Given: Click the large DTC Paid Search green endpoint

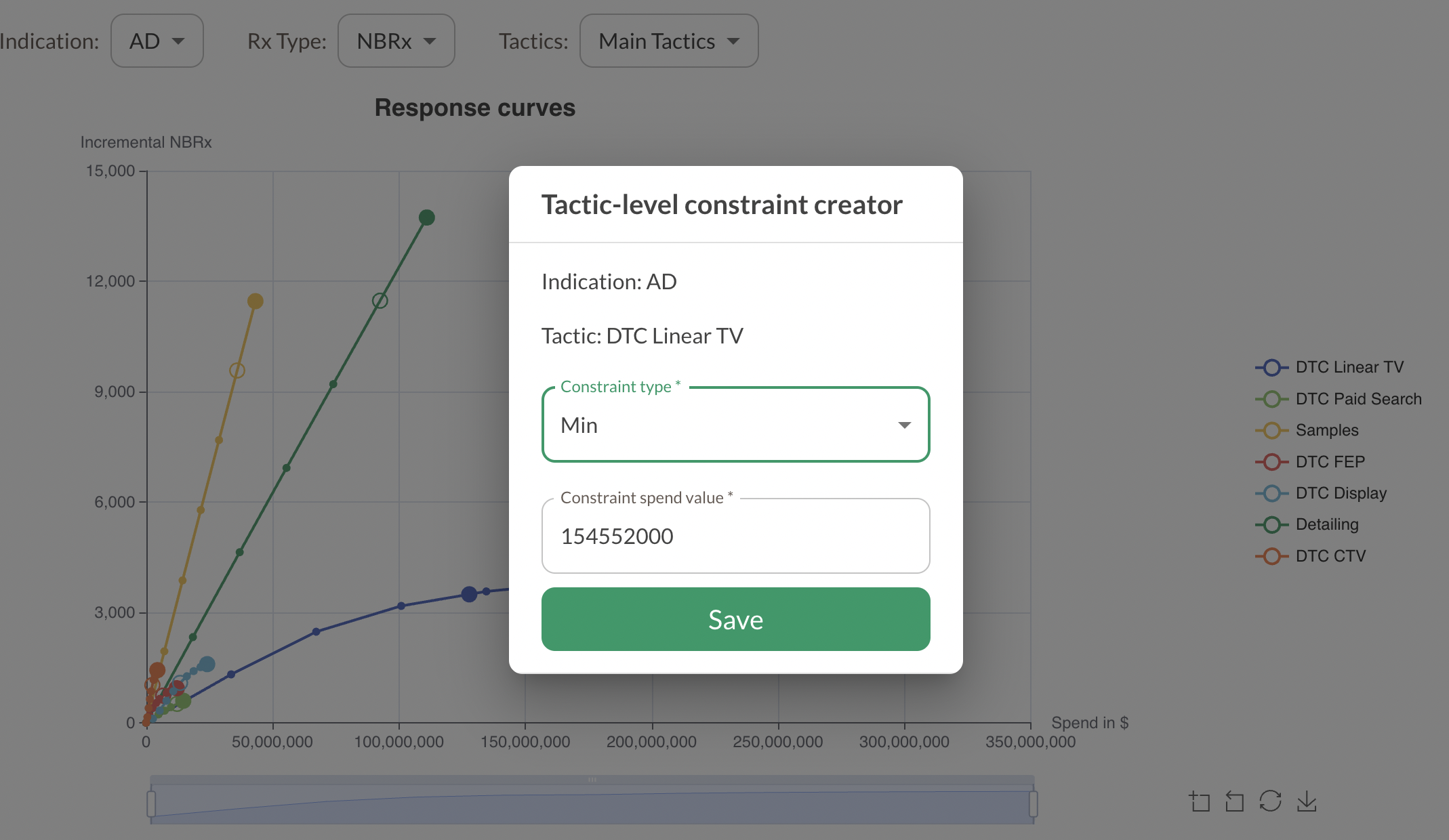Looking at the screenshot, I should tap(182, 700).
